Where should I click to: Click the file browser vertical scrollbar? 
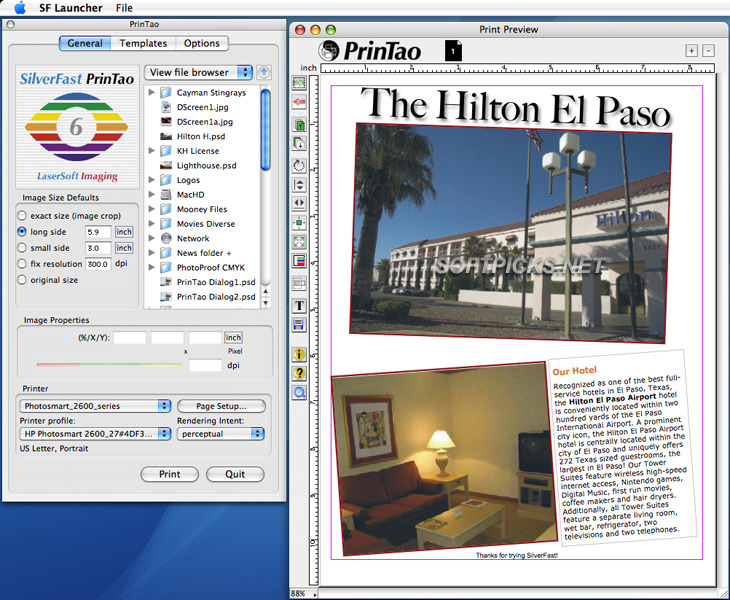tap(266, 130)
